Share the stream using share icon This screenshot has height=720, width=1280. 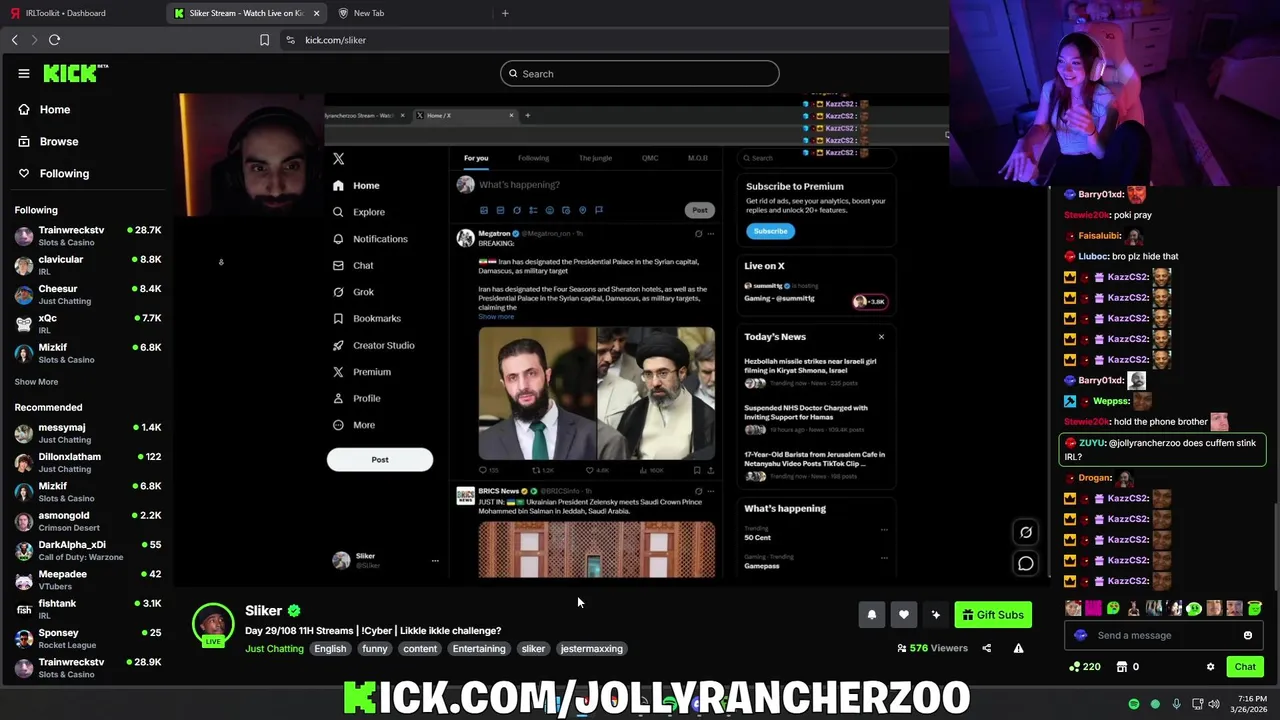[987, 648]
